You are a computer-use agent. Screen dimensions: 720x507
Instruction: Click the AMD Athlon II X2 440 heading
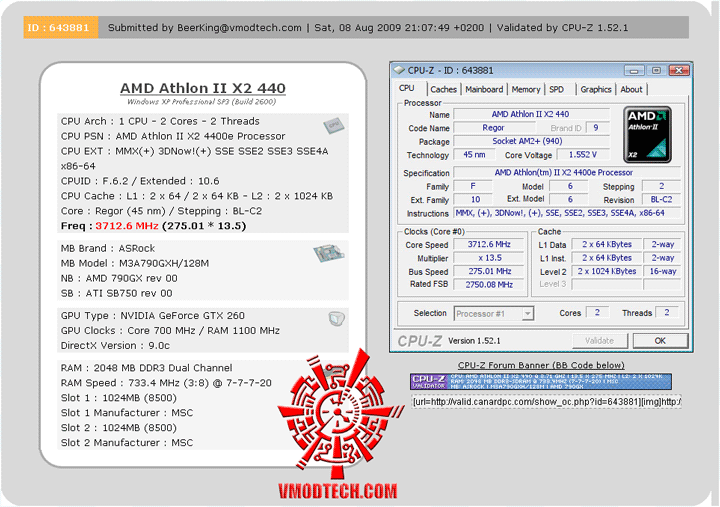pyautogui.click(x=202, y=88)
